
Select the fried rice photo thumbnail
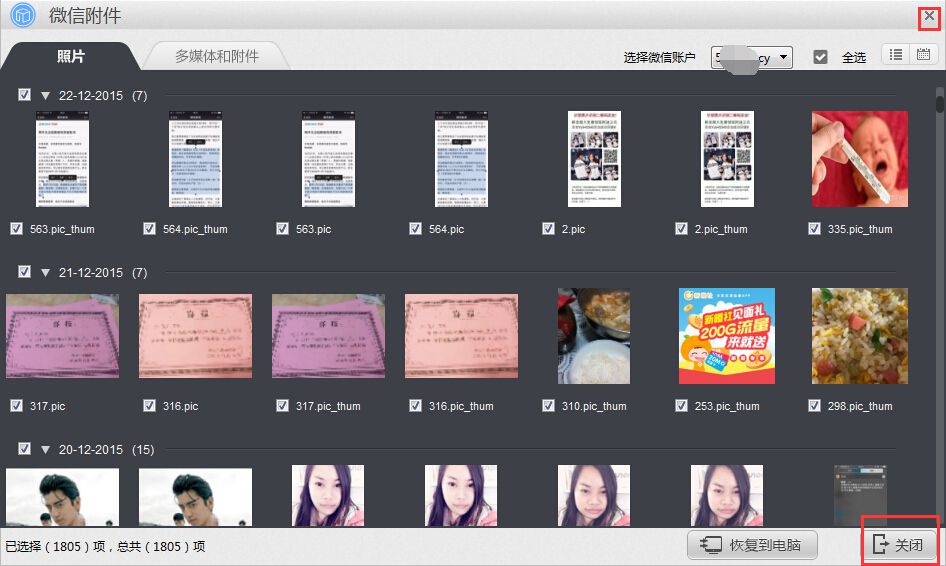(x=859, y=336)
